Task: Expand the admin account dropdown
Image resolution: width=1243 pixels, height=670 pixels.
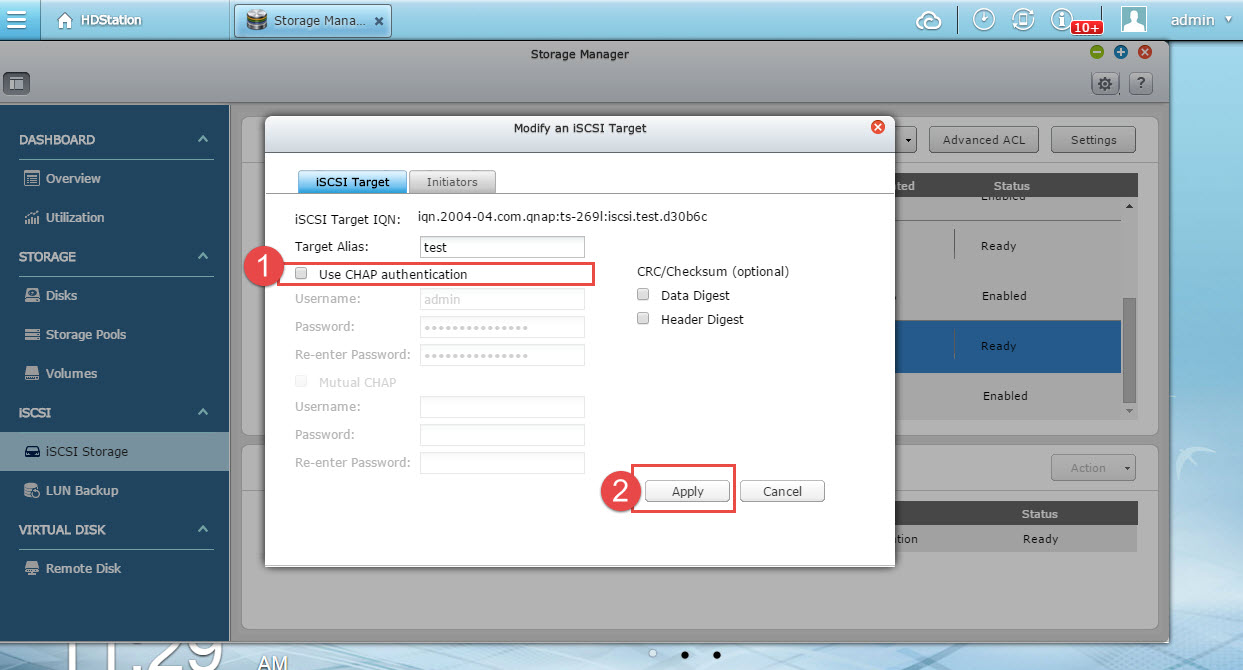Action: (x=1199, y=20)
